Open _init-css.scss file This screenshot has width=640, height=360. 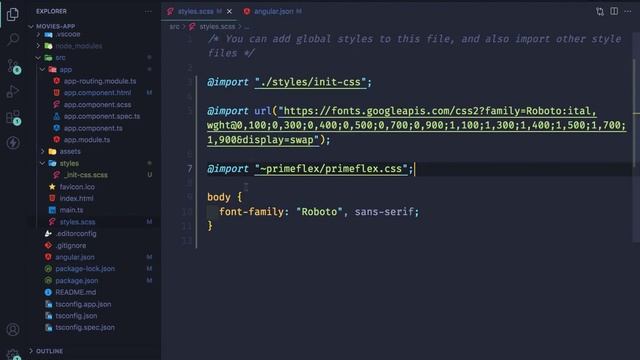pyautogui.click(x=86, y=175)
